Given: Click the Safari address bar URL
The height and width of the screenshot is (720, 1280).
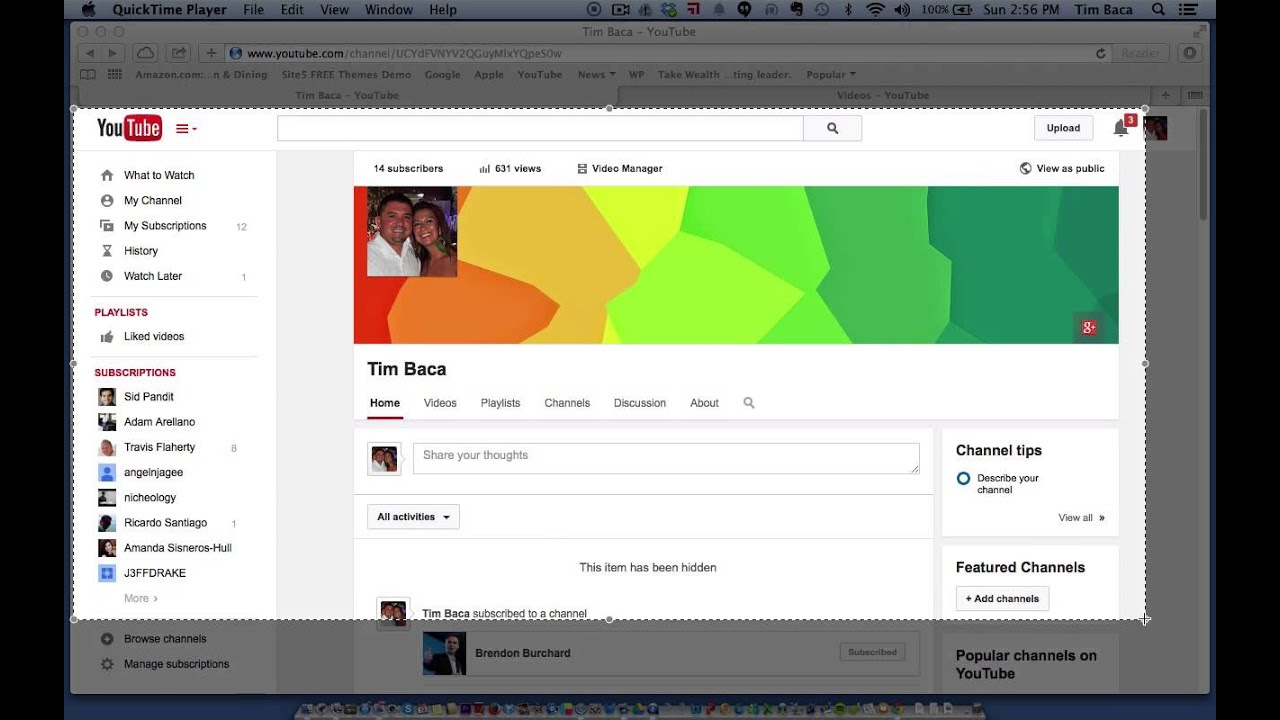Looking at the screenshot, I should [x=404, y=53].
